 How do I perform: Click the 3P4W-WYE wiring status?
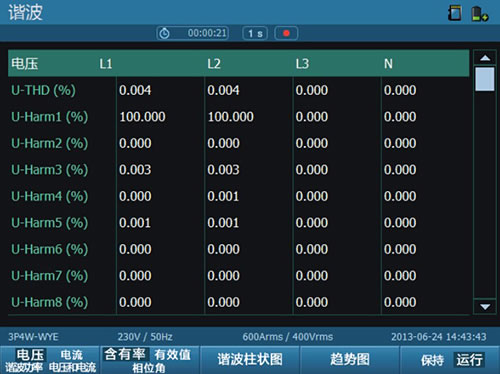(x=33, y=337)
